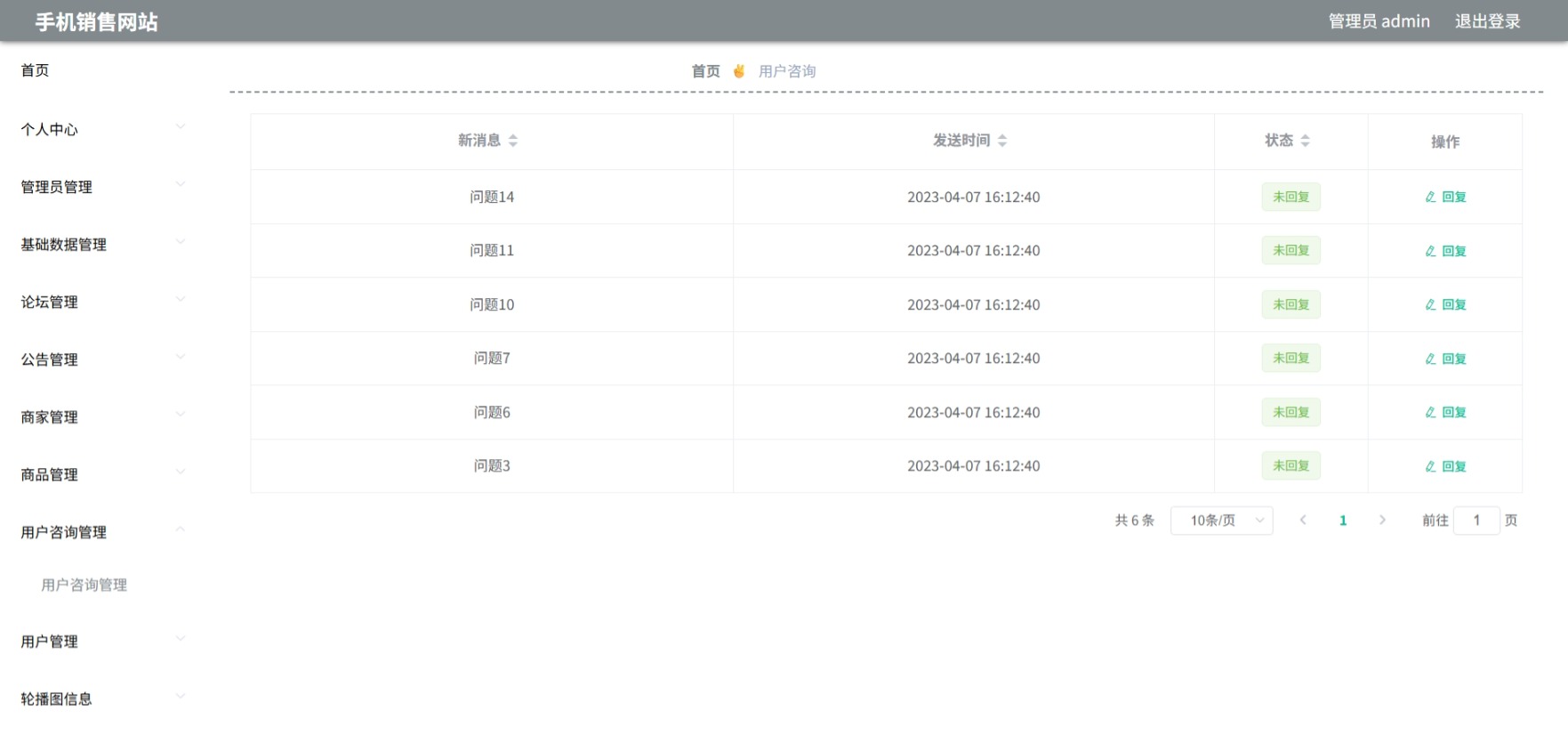
Task: Open 首页 in the sidebar
Action: pyautogui.click(x=36, y=70)
